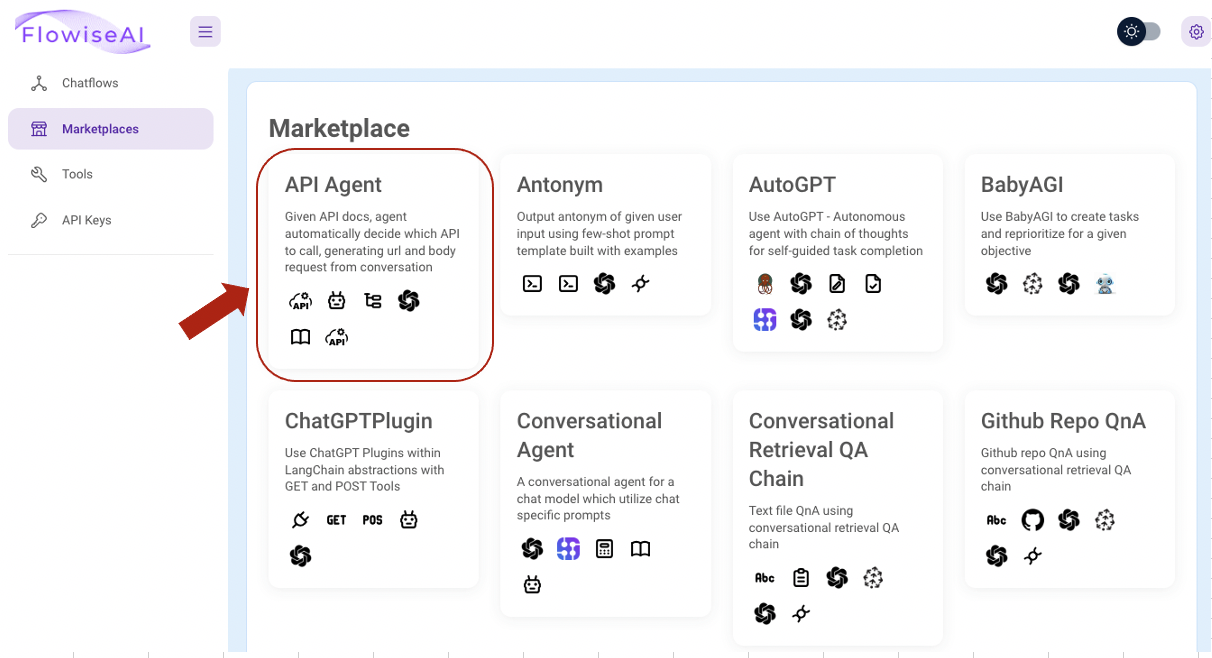Click the POS icon in ChatGPTPlugin card
This screenshot has height=658, width=1212.
tap(373, 520)
